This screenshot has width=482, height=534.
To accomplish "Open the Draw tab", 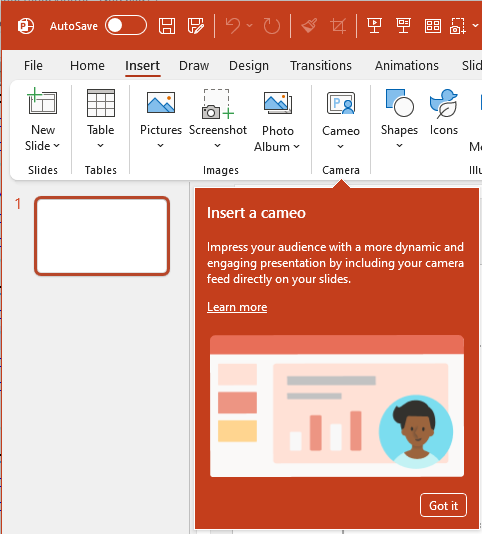I will click(194, 65).
